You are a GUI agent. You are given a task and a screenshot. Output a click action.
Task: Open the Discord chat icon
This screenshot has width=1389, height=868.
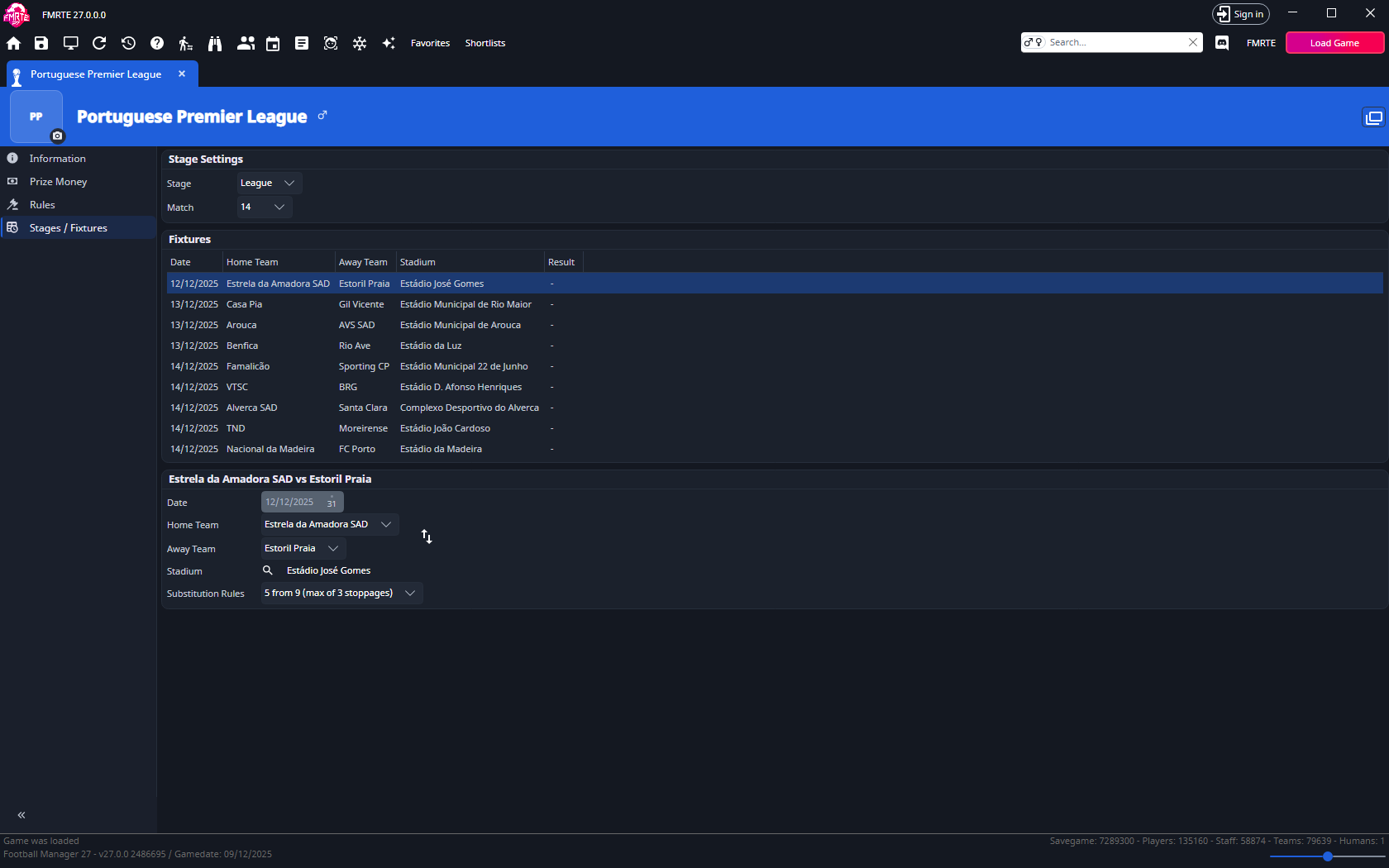point(1222,43)
